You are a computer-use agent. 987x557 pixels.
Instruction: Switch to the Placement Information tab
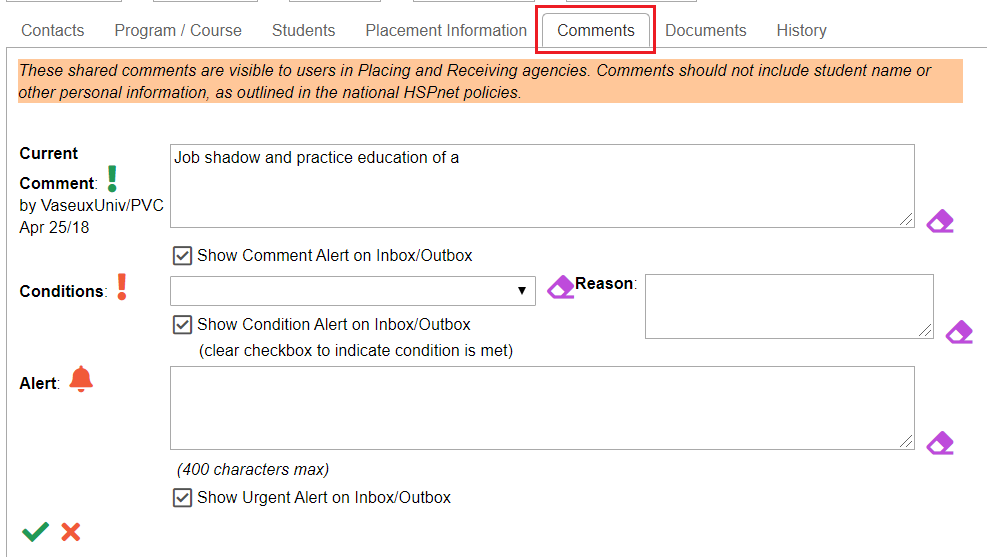click(446, 30)
